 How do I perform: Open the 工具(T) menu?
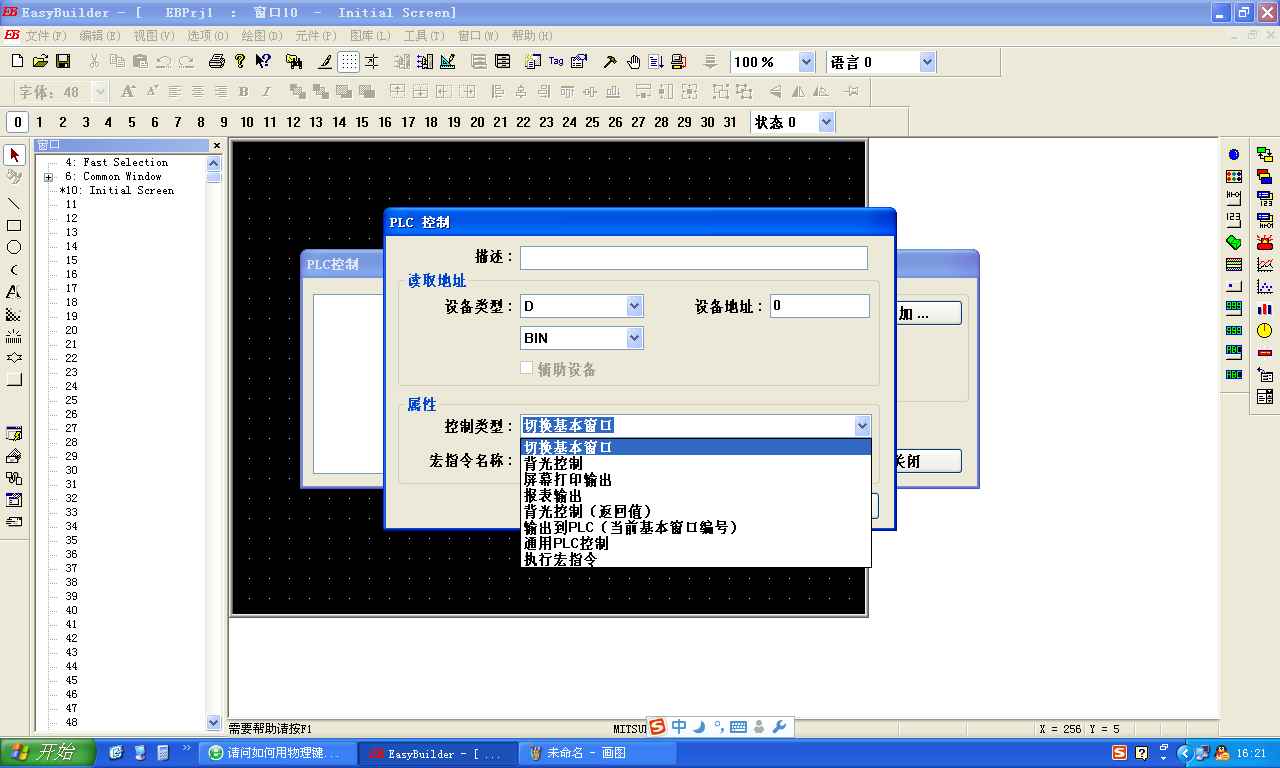(x=423, y=36)
